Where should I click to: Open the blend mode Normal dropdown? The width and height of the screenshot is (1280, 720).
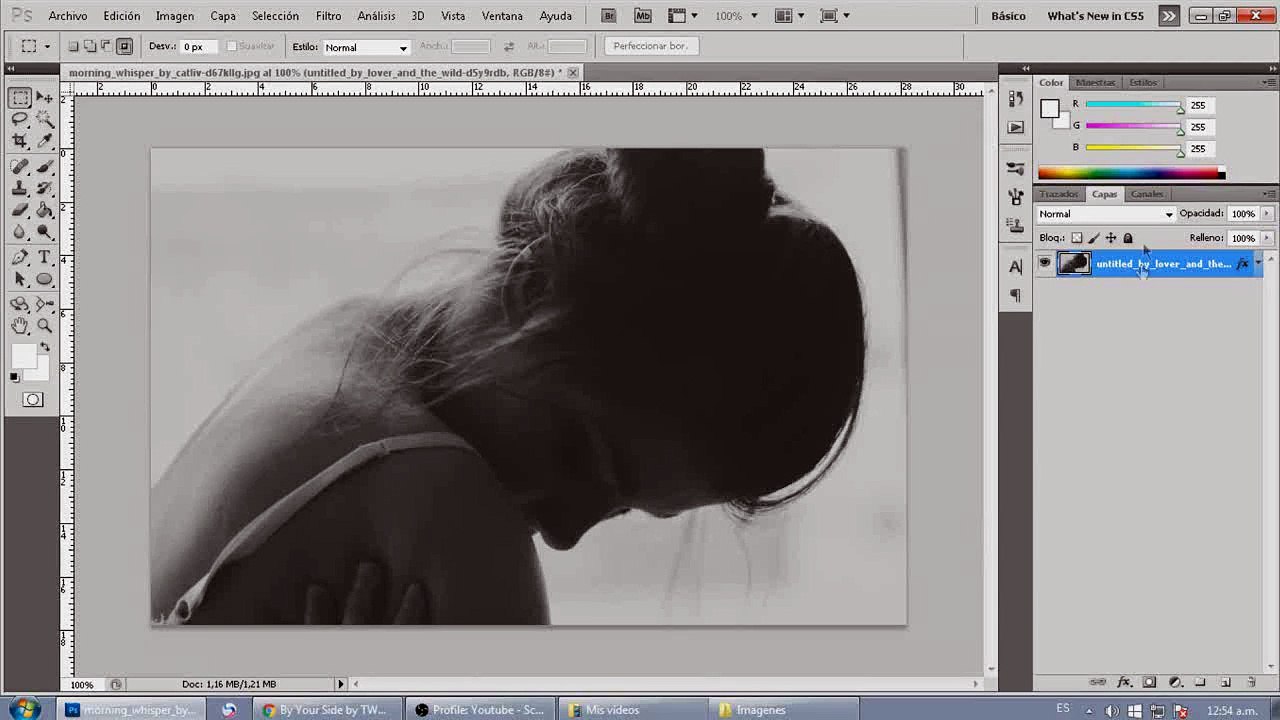1106,214
